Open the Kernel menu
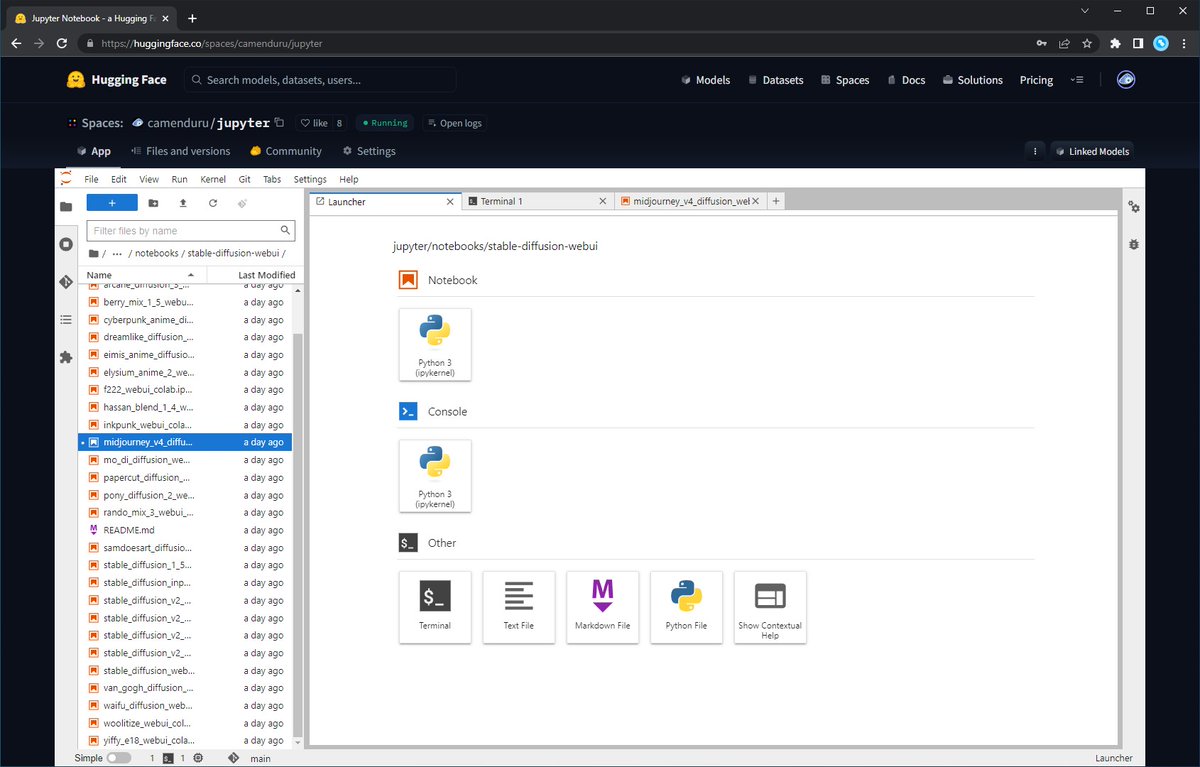Screen dimensions: 1200x767 [213, 179]
